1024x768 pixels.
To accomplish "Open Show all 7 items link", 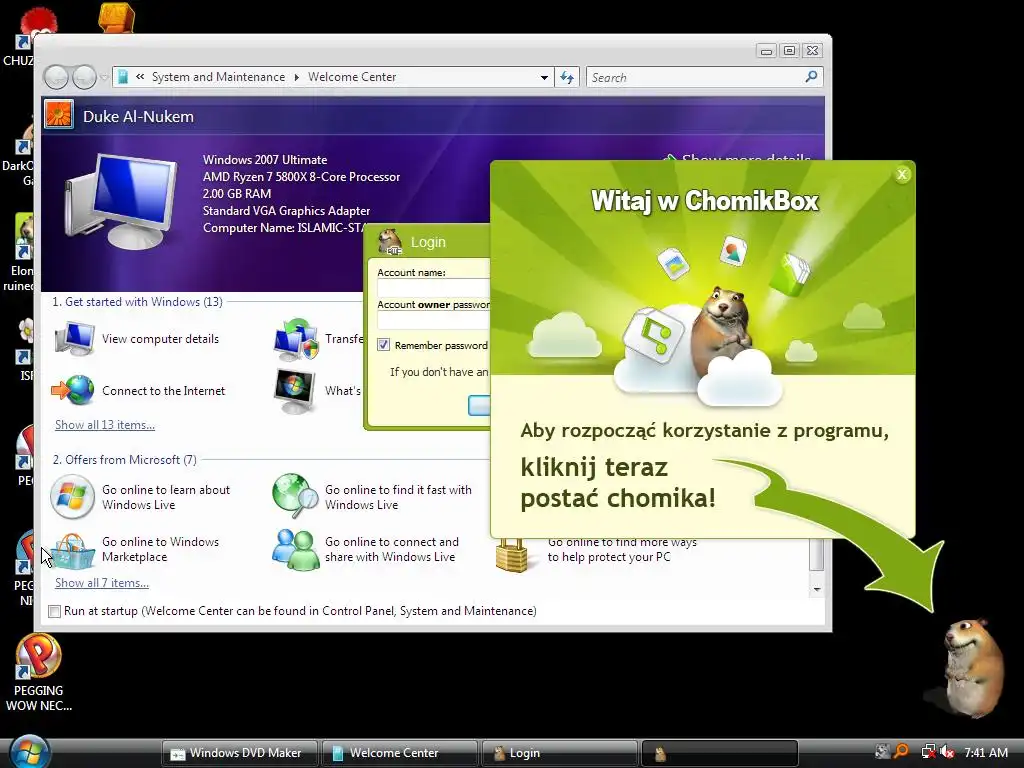I will click(x=102, y=583).
